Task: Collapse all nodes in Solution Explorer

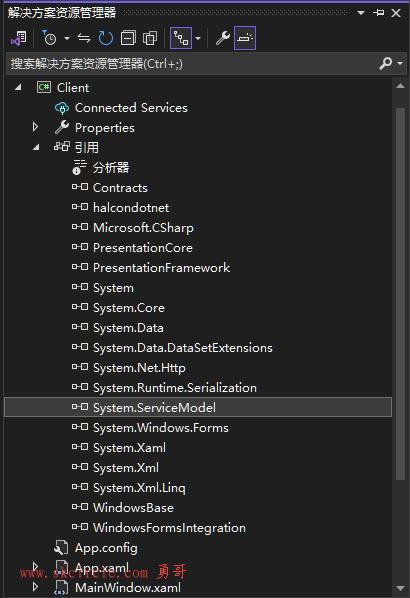Action: 128,38
